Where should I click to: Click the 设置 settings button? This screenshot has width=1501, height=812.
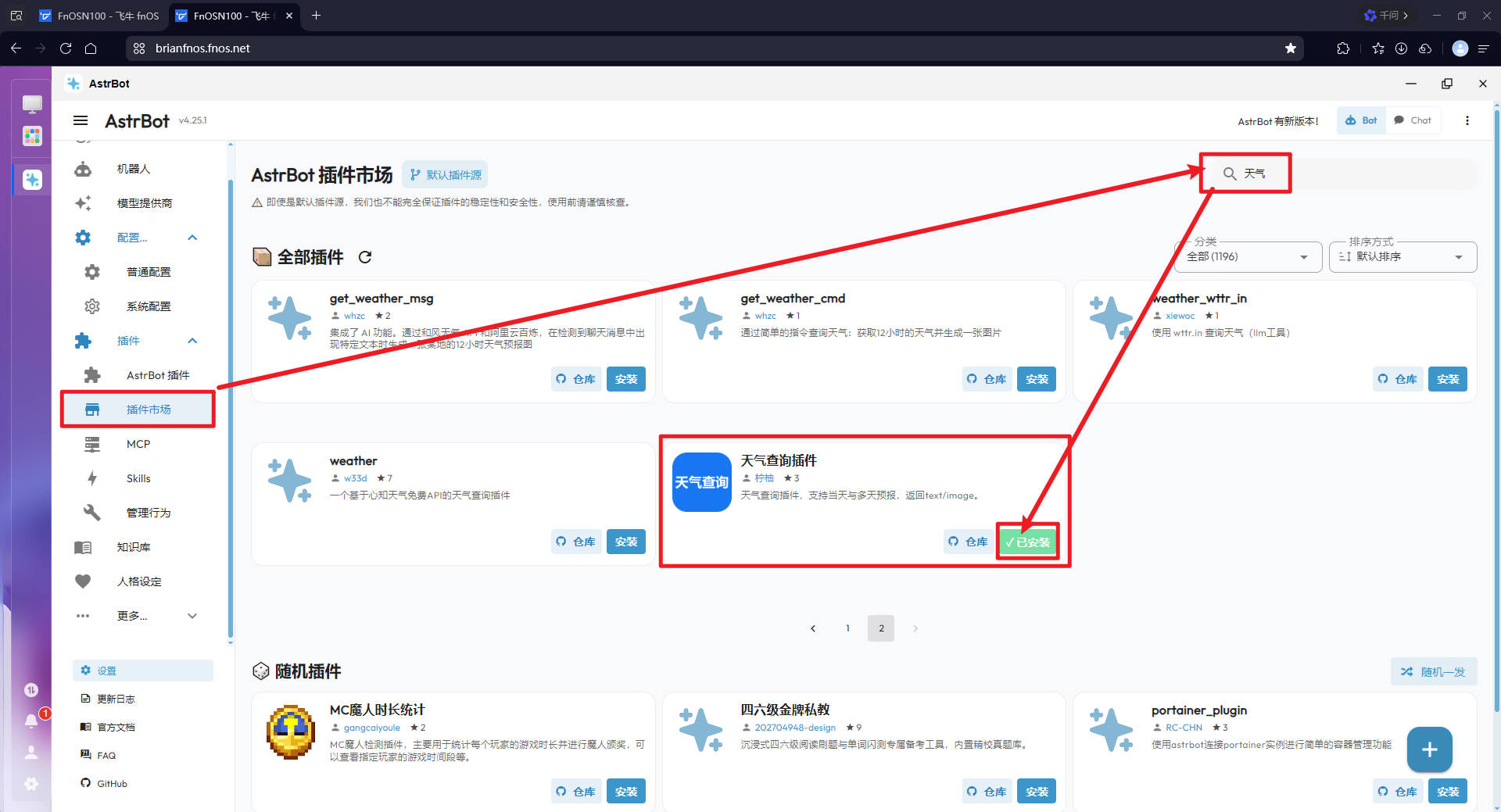coord(142,671)
